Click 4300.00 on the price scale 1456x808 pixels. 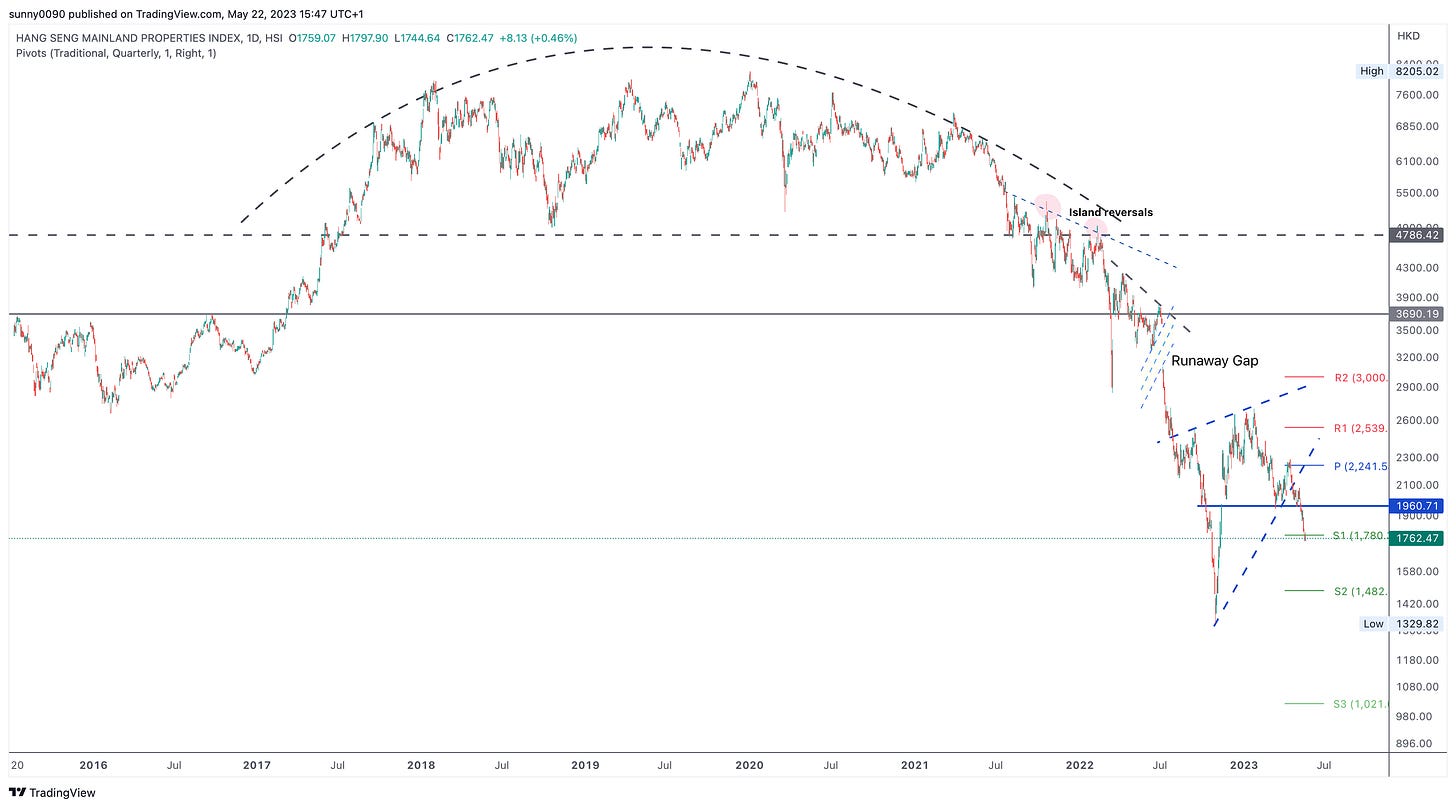1417,268
